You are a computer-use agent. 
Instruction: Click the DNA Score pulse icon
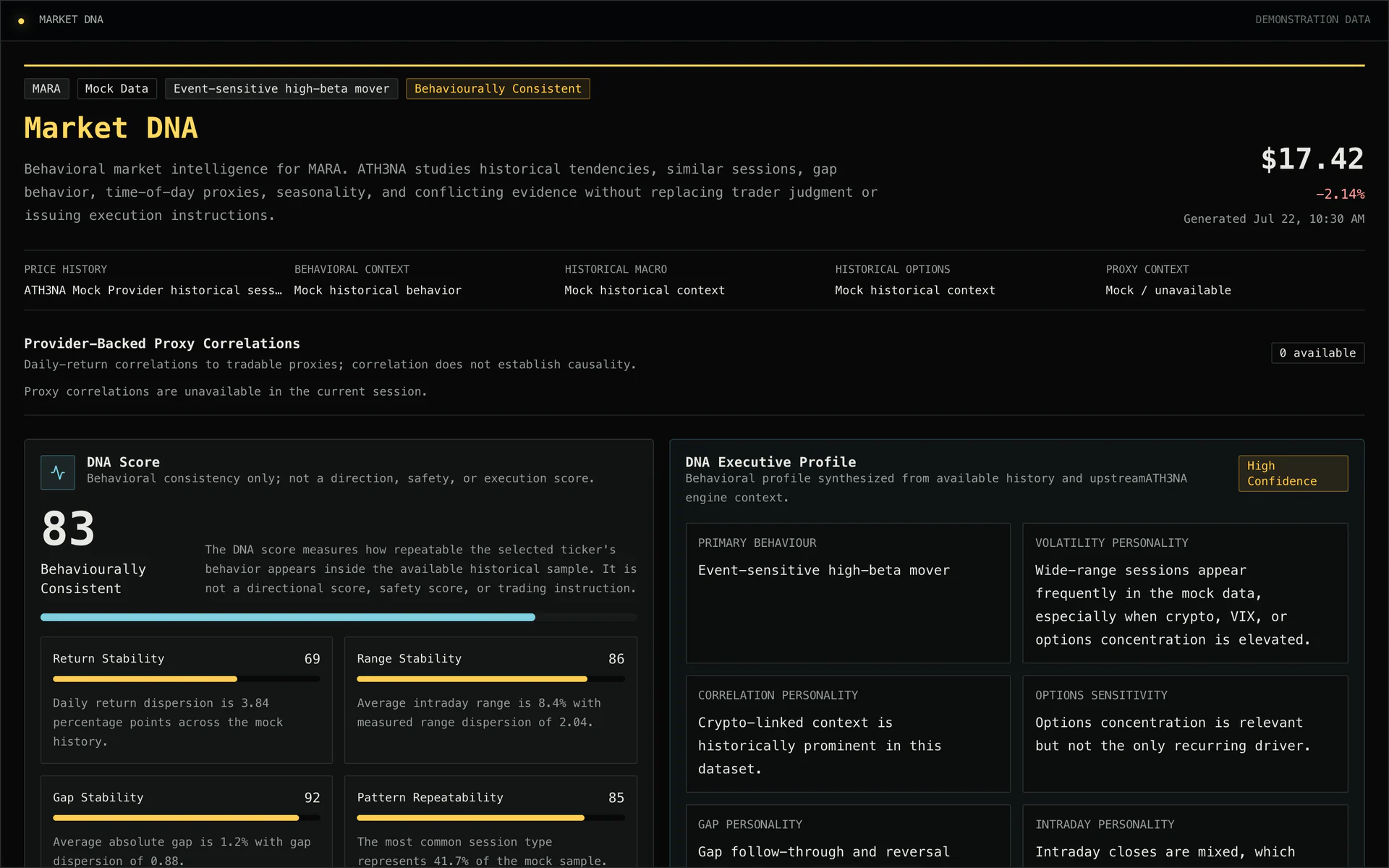coord(58,472)
